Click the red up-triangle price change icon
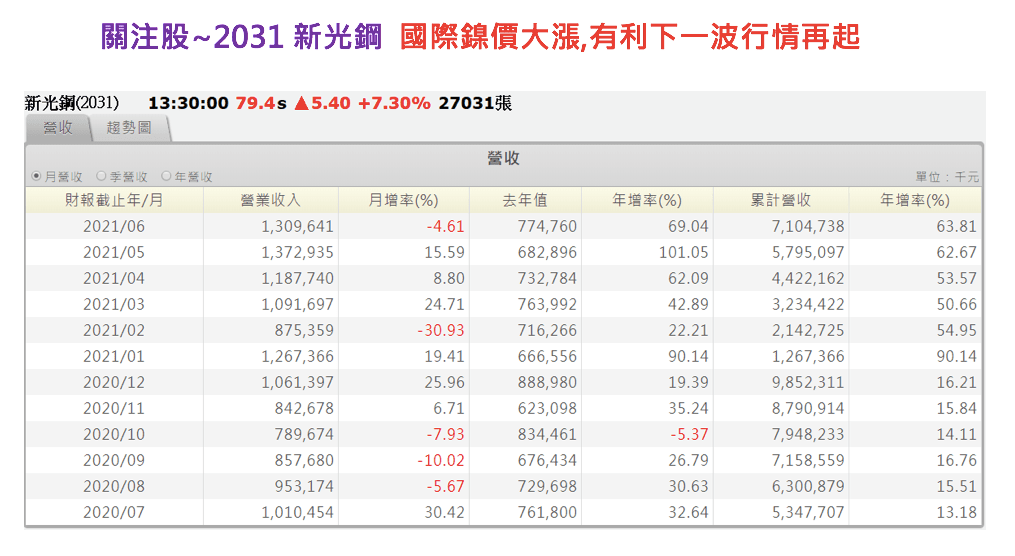This screenshot has height=556, width=1015. pos(301,103)
